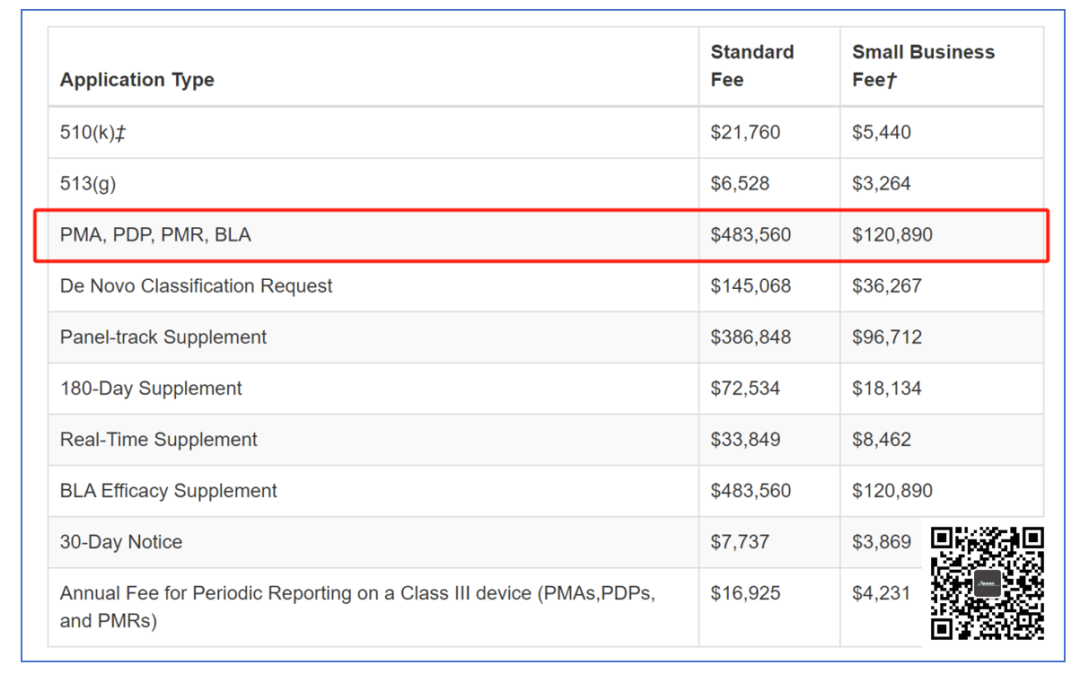The image size is (1080, 674).
Task: Select the Annual Fee for Periodic Reporting cell
Action: tap(357, 606)
